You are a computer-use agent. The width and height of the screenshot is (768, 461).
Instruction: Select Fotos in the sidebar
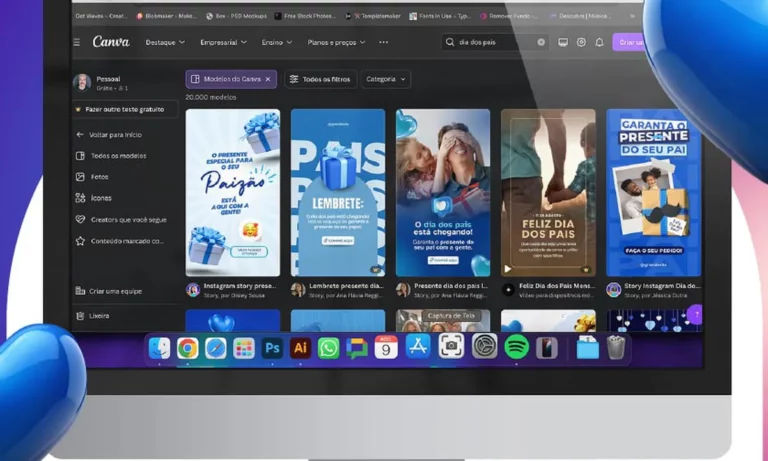[92, 177]
